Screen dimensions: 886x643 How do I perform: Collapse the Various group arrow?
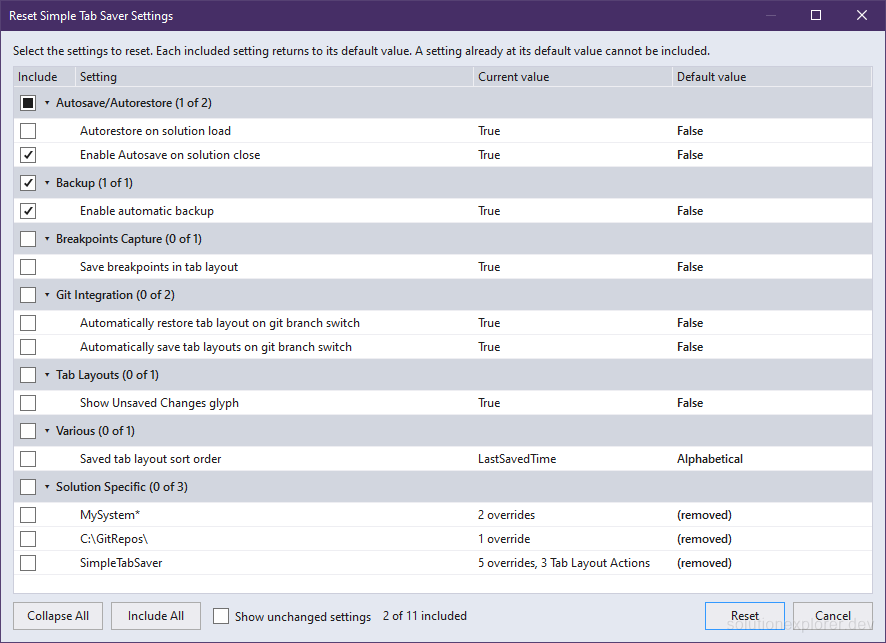(47, 431)
